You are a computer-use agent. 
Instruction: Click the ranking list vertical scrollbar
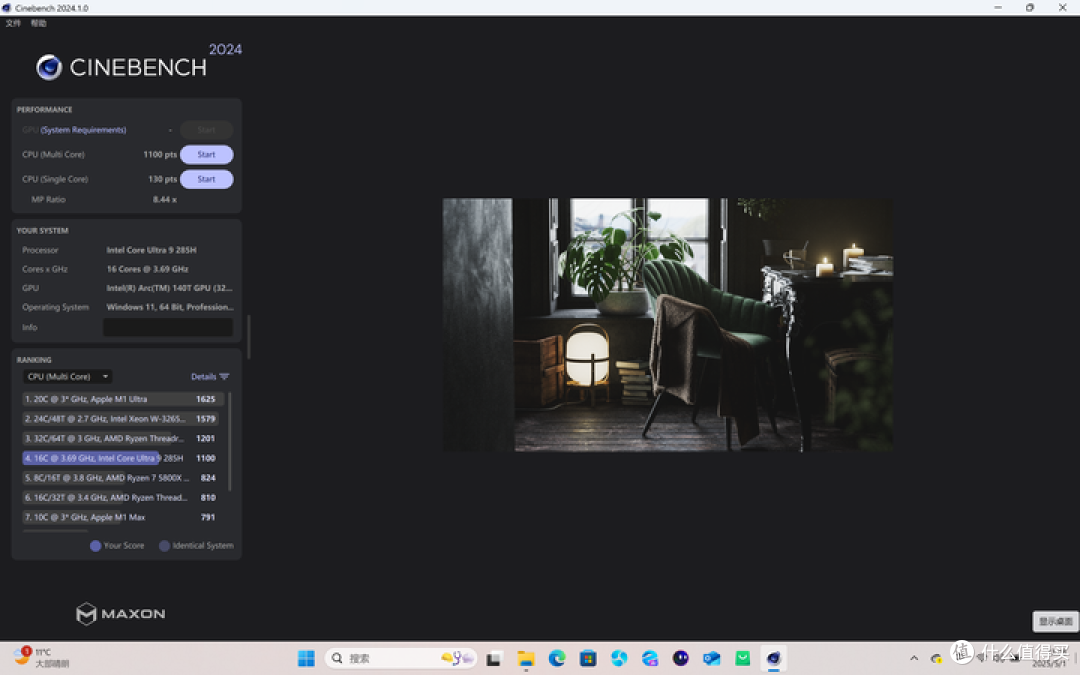coord(229,442)
